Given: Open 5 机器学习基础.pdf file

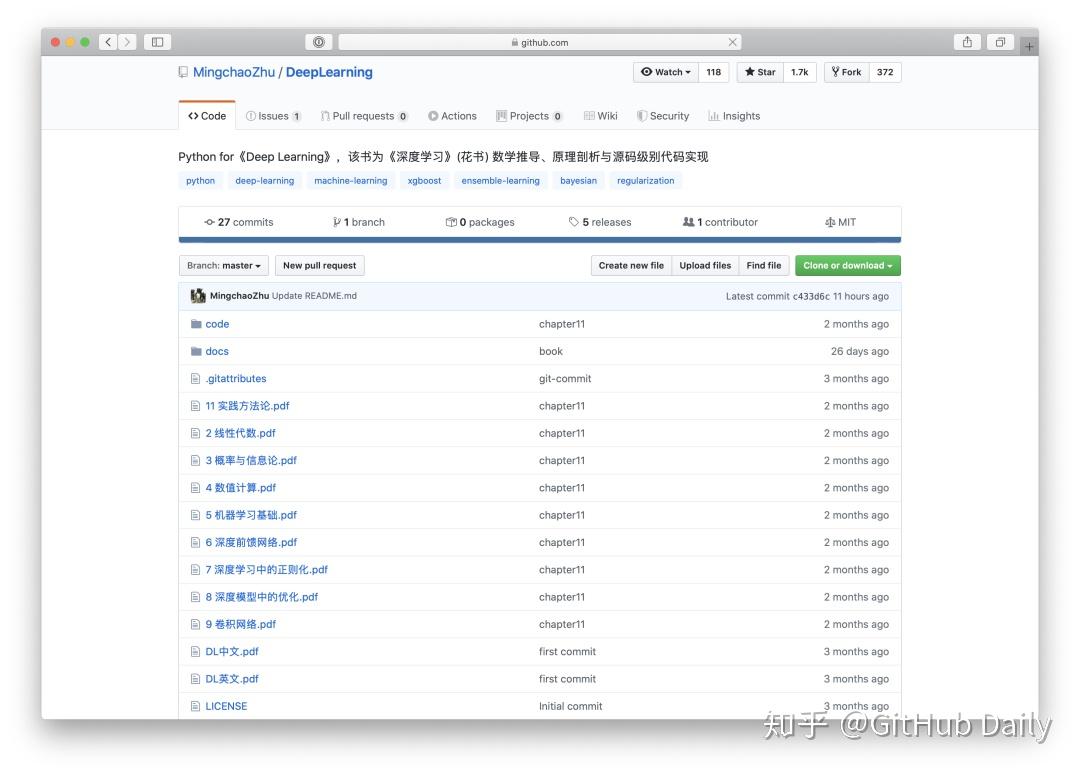Looking at the screenshot, I should 251,515.
